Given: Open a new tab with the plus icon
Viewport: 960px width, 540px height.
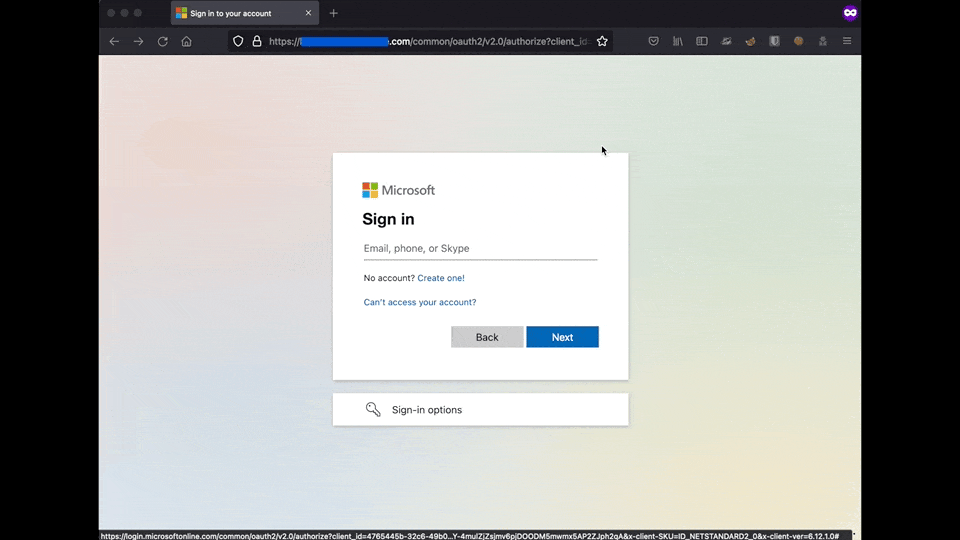Looking at the screenshot, I should (x=334, y=13).
